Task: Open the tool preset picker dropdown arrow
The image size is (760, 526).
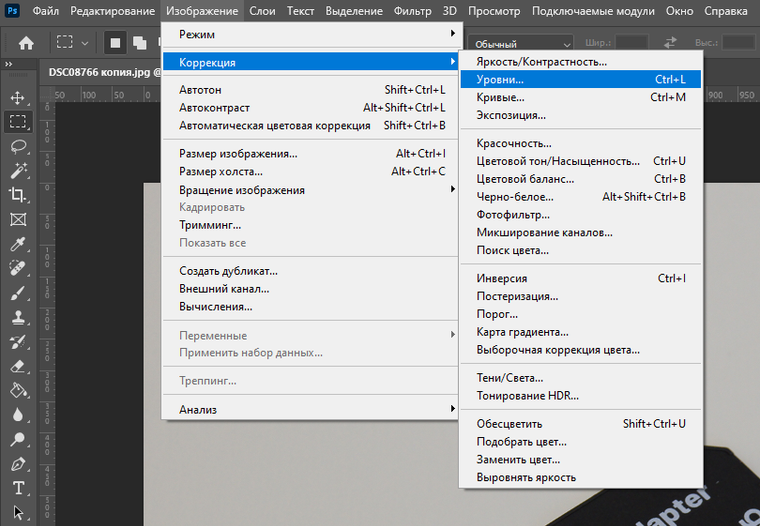Action: click(85, 43)
